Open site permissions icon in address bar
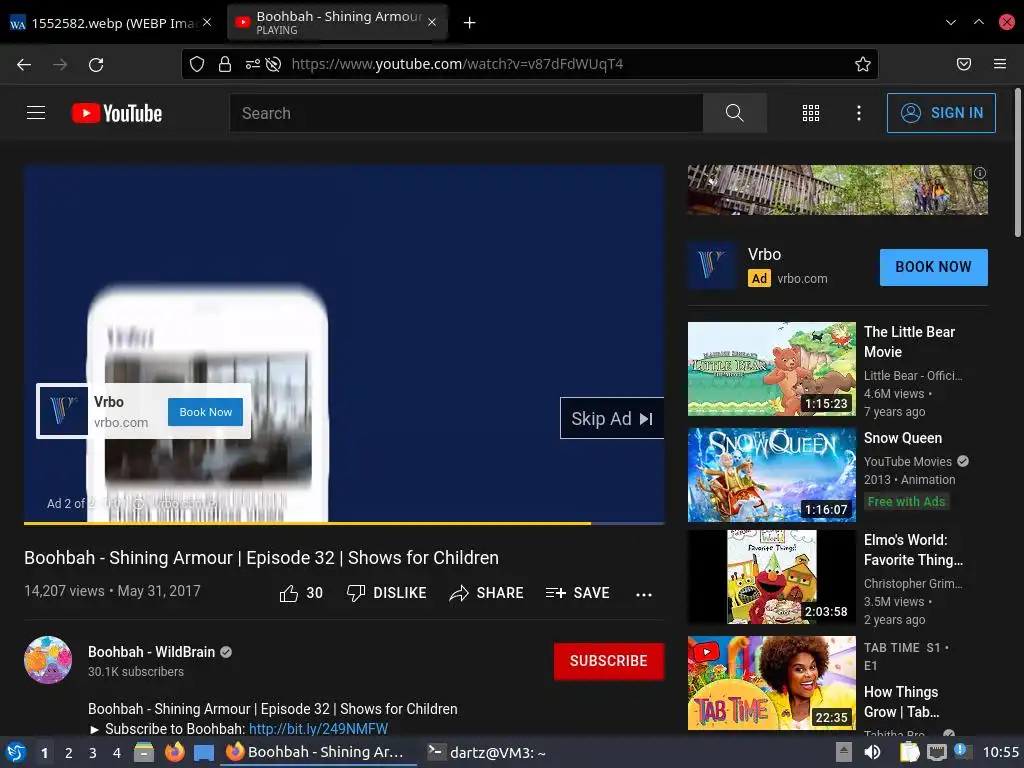1024x768 pixels. pos(252,64)
